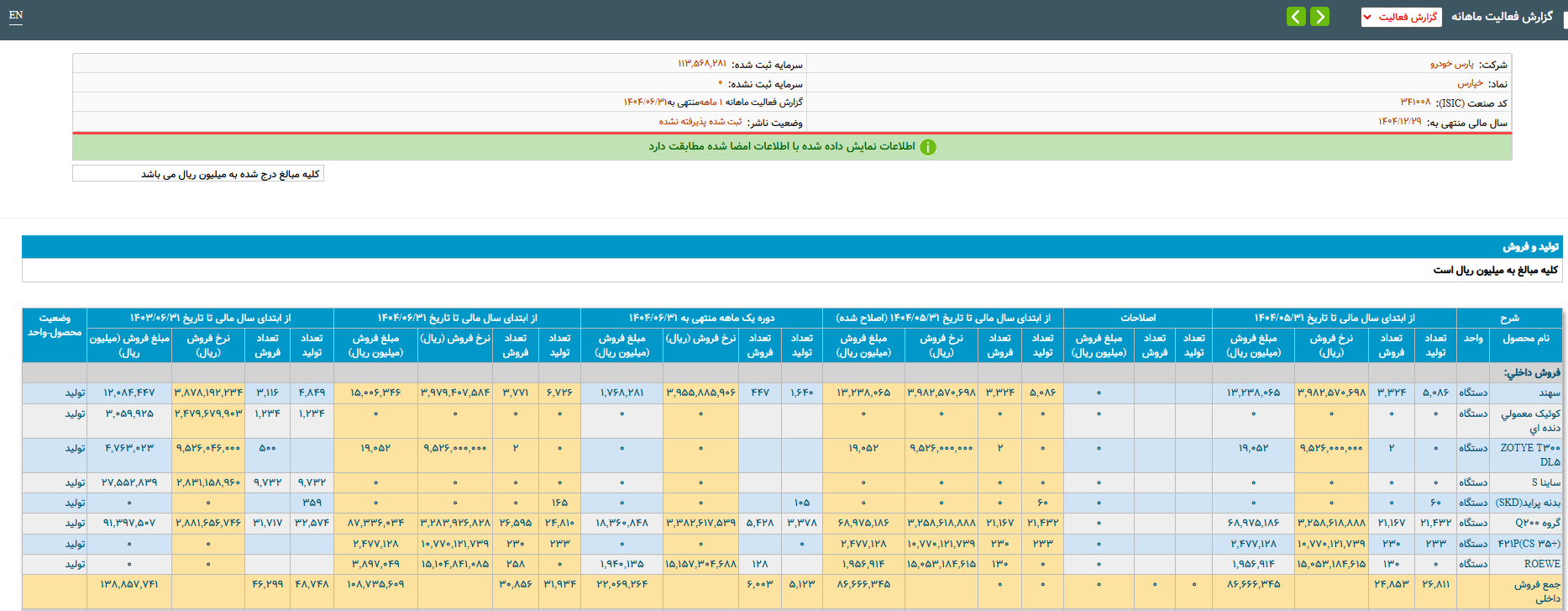This screenshot has height=611, width=1568.
Task: Click the symbol value خپارس
Action: click(1470, 84)
